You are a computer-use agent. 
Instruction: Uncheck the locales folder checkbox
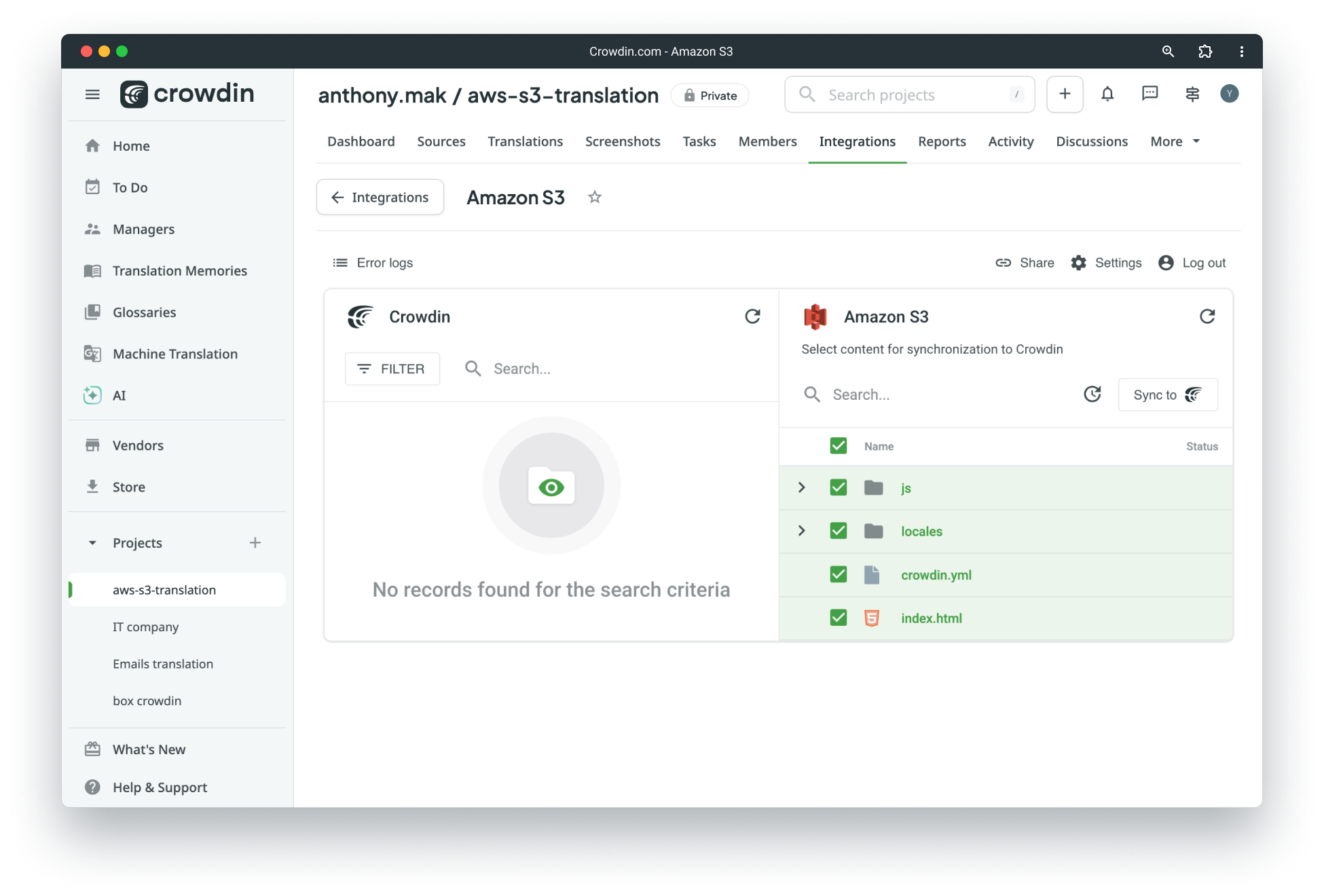click(839, 531)
